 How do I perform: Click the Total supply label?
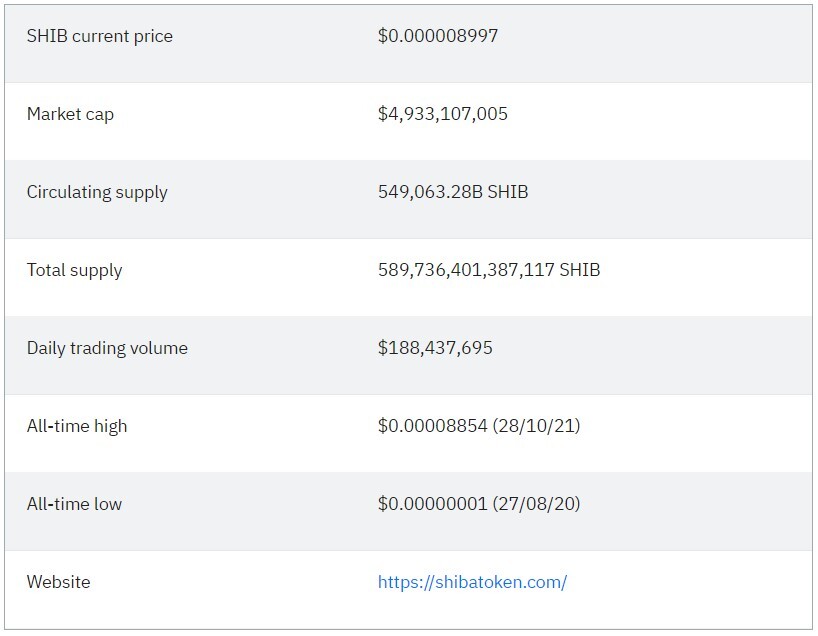[x=74, y=270]
